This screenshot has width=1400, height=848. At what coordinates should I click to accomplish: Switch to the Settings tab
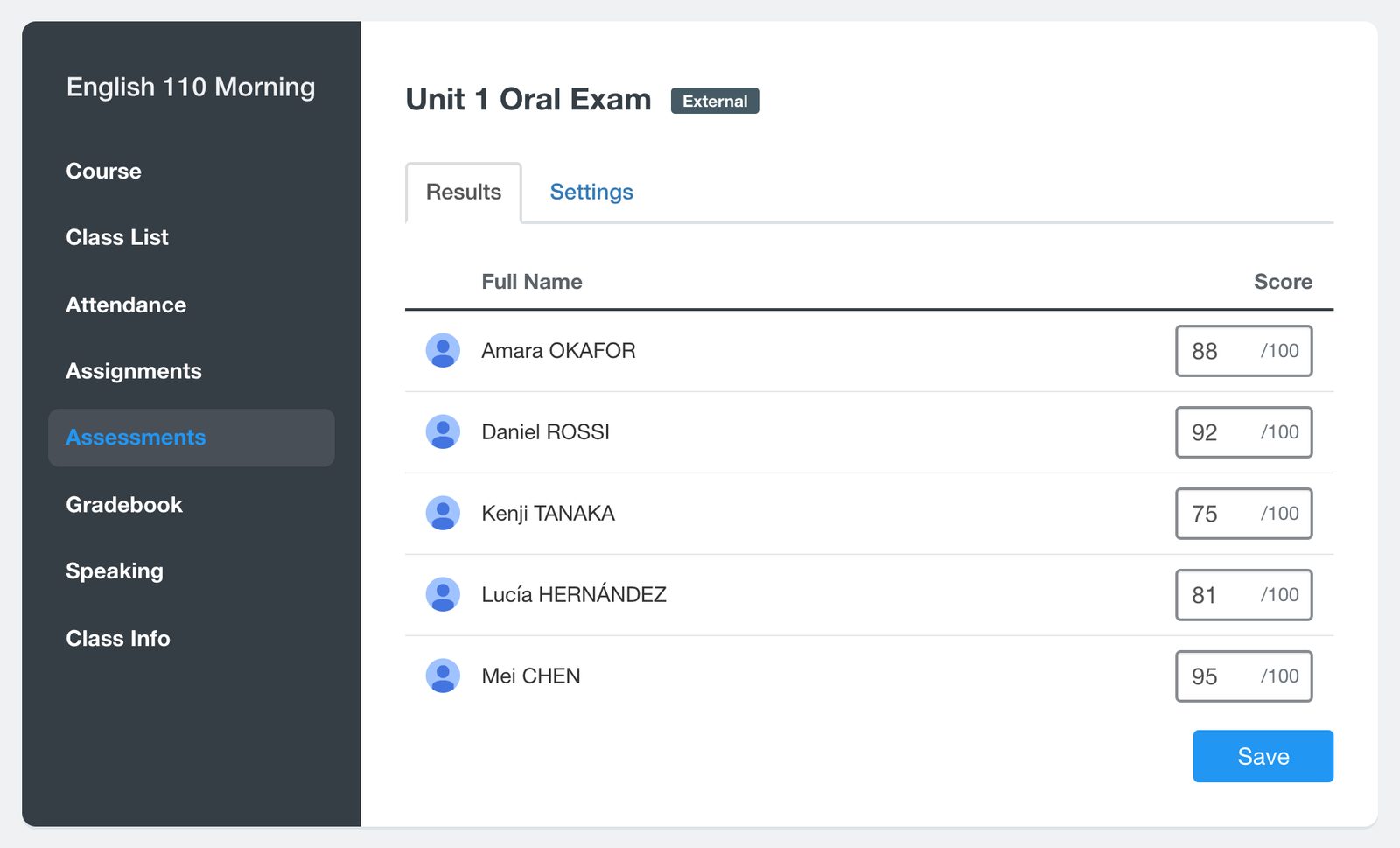(x=591, y=192)
